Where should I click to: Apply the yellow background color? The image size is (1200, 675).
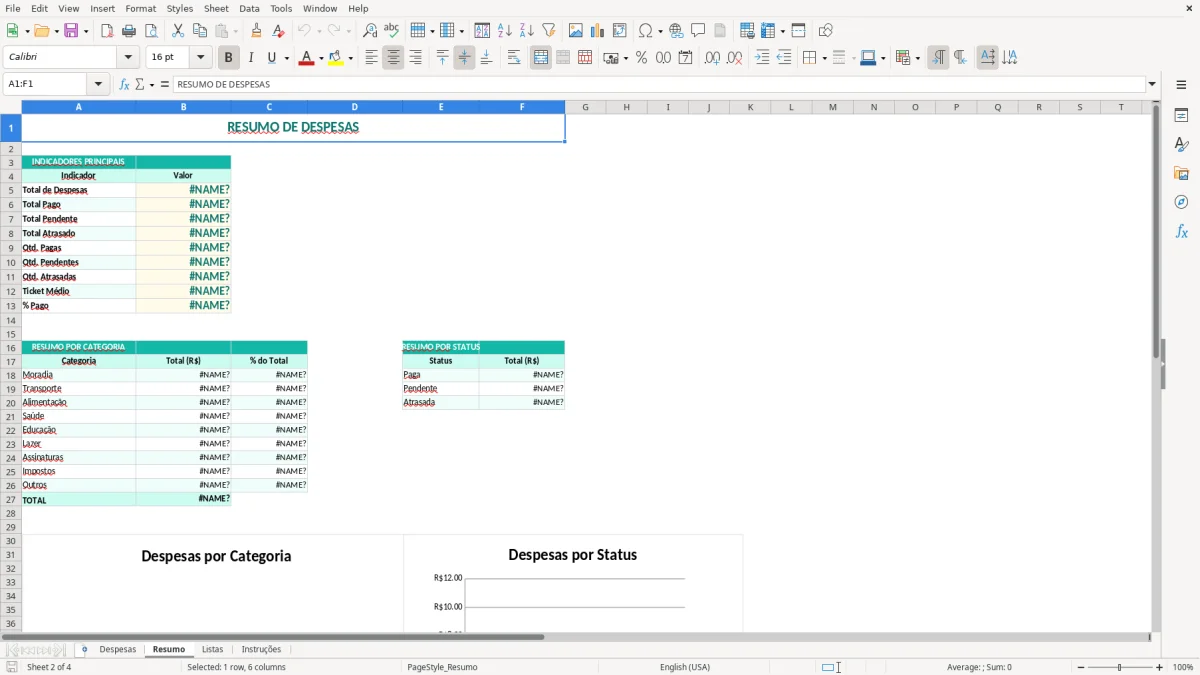pos(335,58)
